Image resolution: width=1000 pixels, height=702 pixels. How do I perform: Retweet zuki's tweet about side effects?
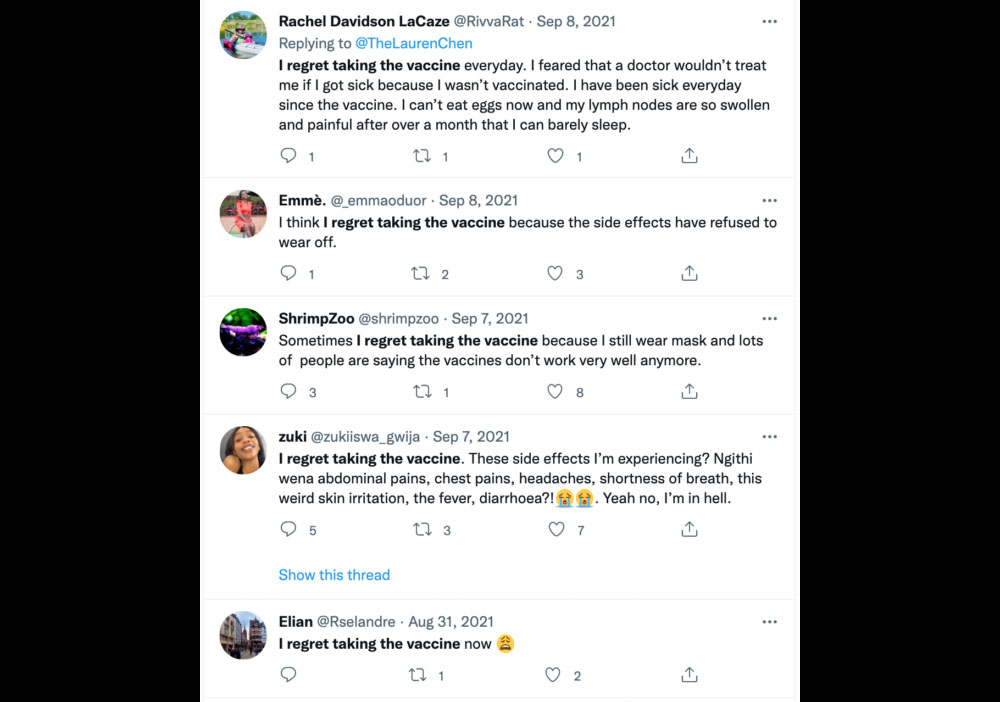tap(422, 529)
